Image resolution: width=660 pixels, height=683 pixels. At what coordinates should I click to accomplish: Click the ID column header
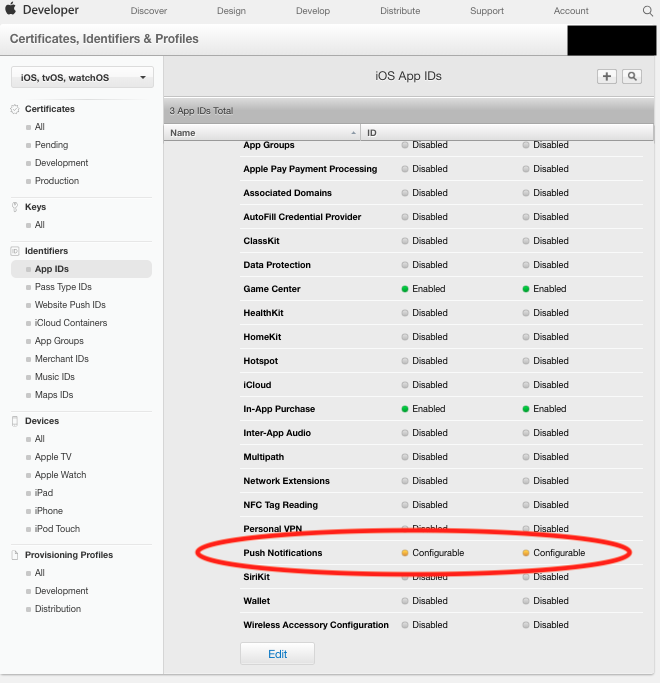(507, 133)
